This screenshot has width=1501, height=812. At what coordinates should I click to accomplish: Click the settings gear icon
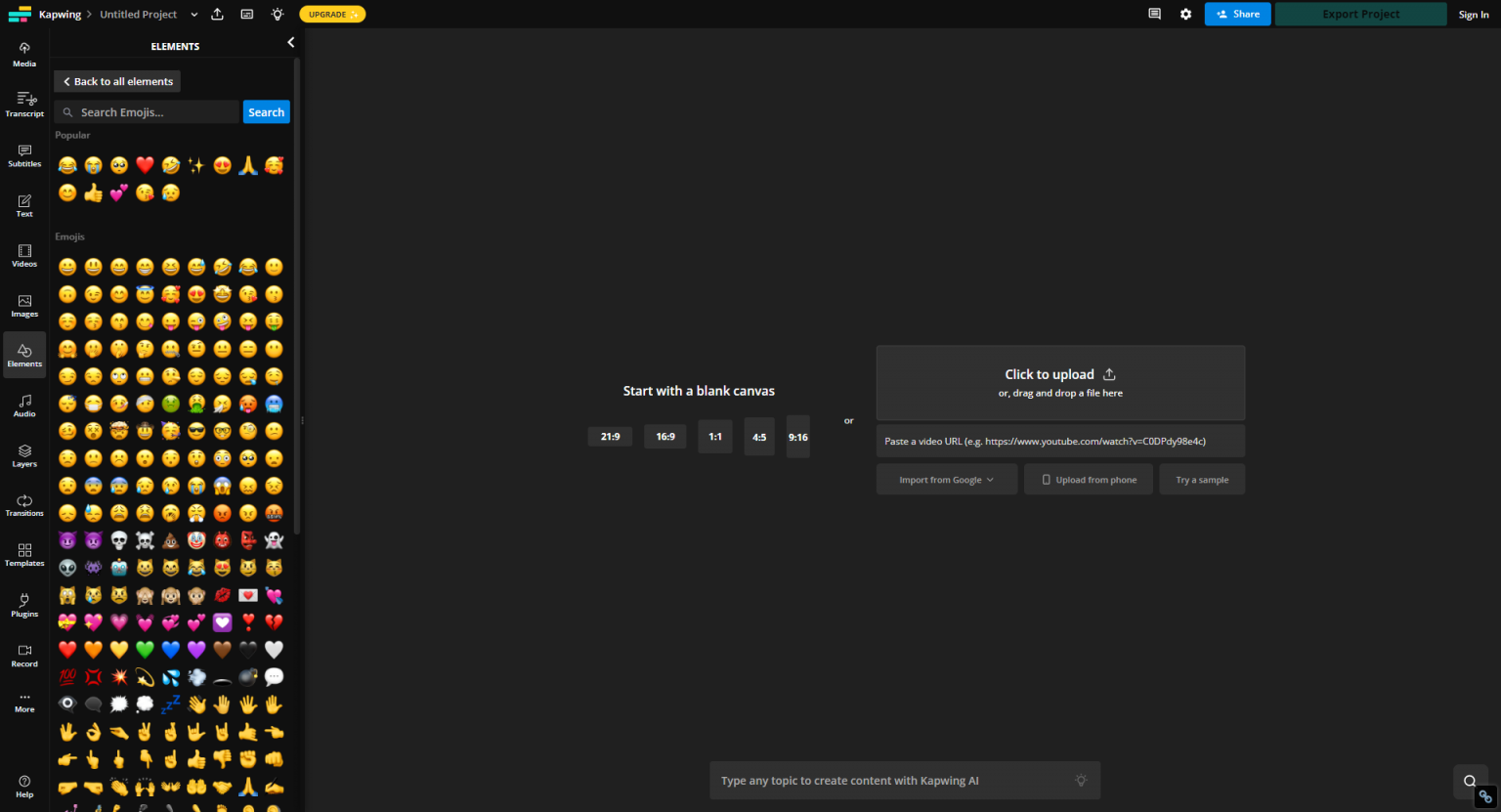click(1185, 15)
